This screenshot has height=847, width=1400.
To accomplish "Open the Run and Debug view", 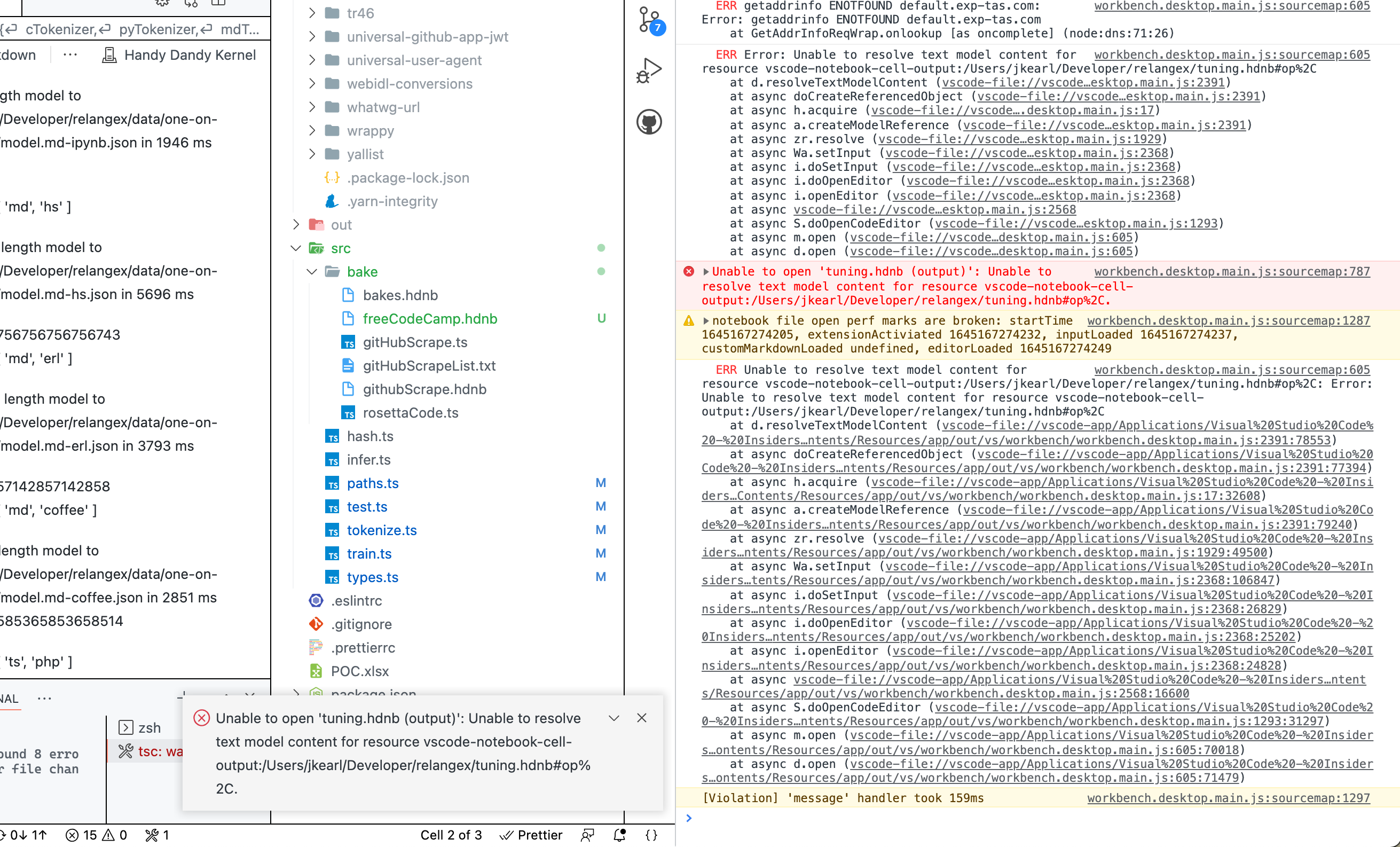I will point(649,70).
